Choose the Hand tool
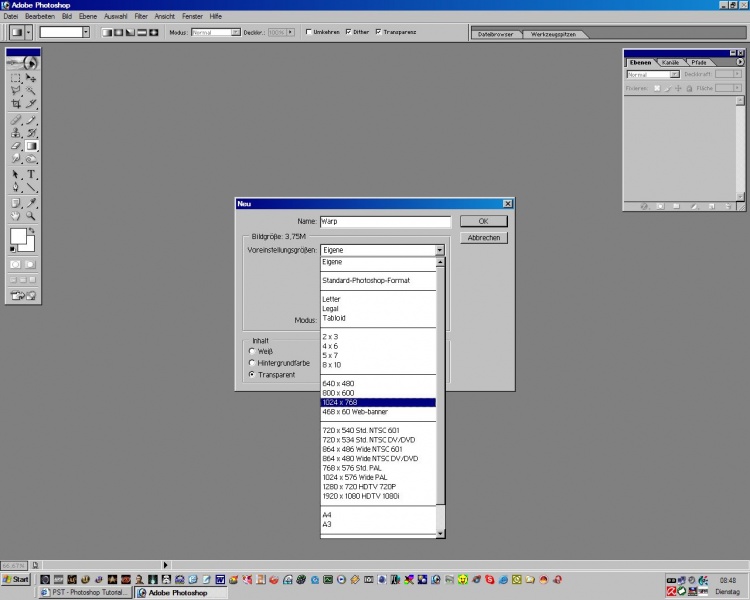Screen dimensions: 750x600 (15, 216)
